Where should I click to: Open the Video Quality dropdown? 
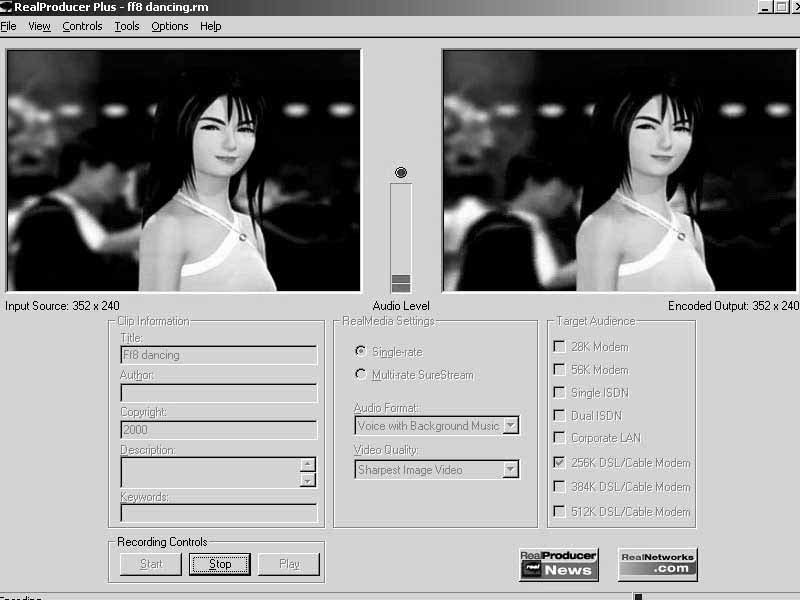pos(510,470)
